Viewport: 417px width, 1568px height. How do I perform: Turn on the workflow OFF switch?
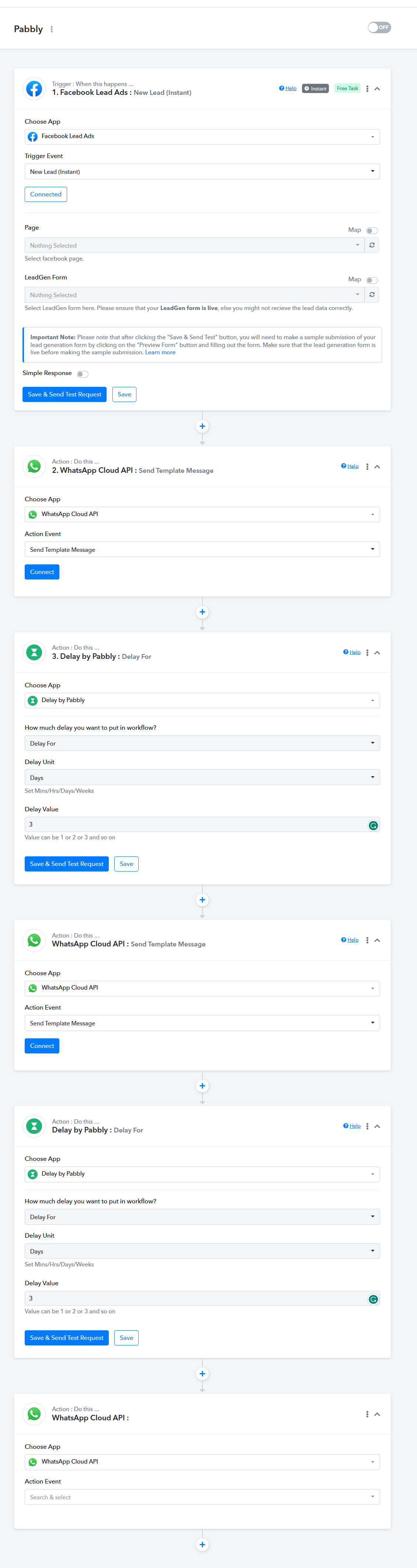(379, 27)
